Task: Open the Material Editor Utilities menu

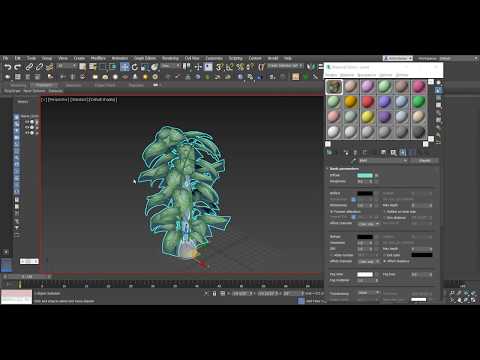Action: pyautogui.click(x=402, y=75)
